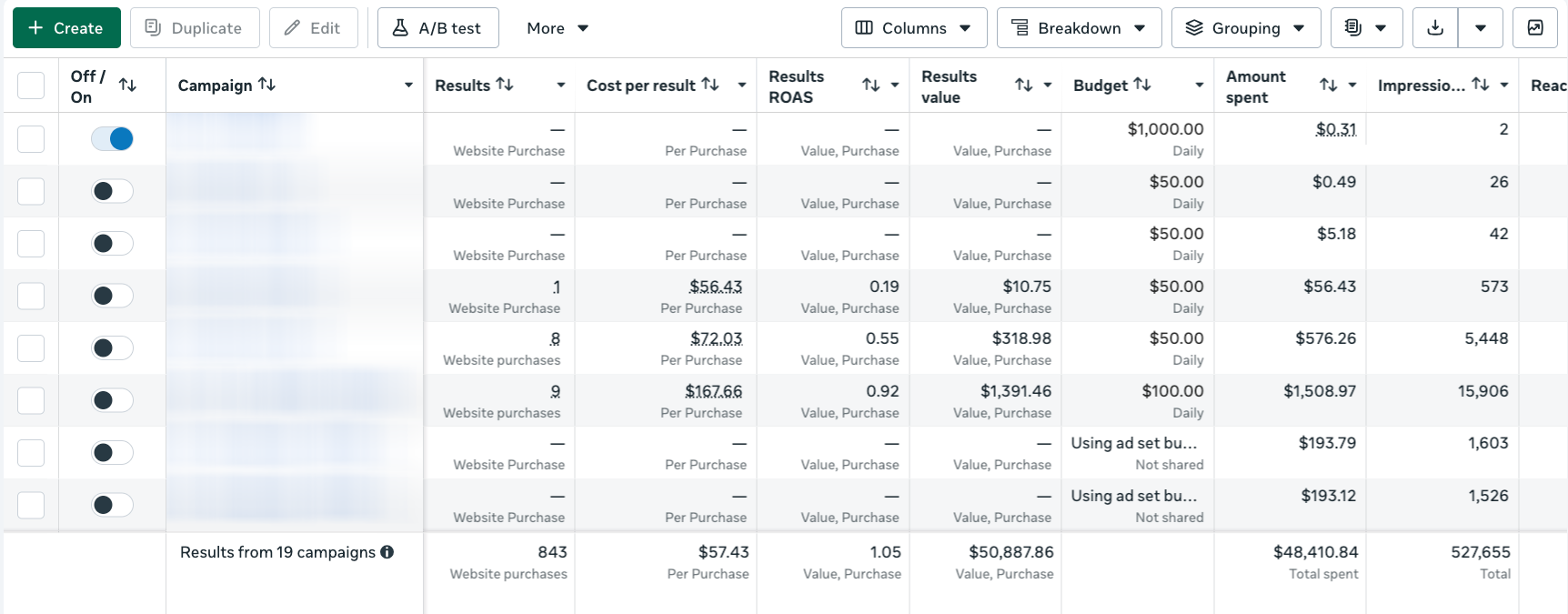Sort by Results value arrows
This screenshot has height=614, width=1568.
coord(1024,85)
